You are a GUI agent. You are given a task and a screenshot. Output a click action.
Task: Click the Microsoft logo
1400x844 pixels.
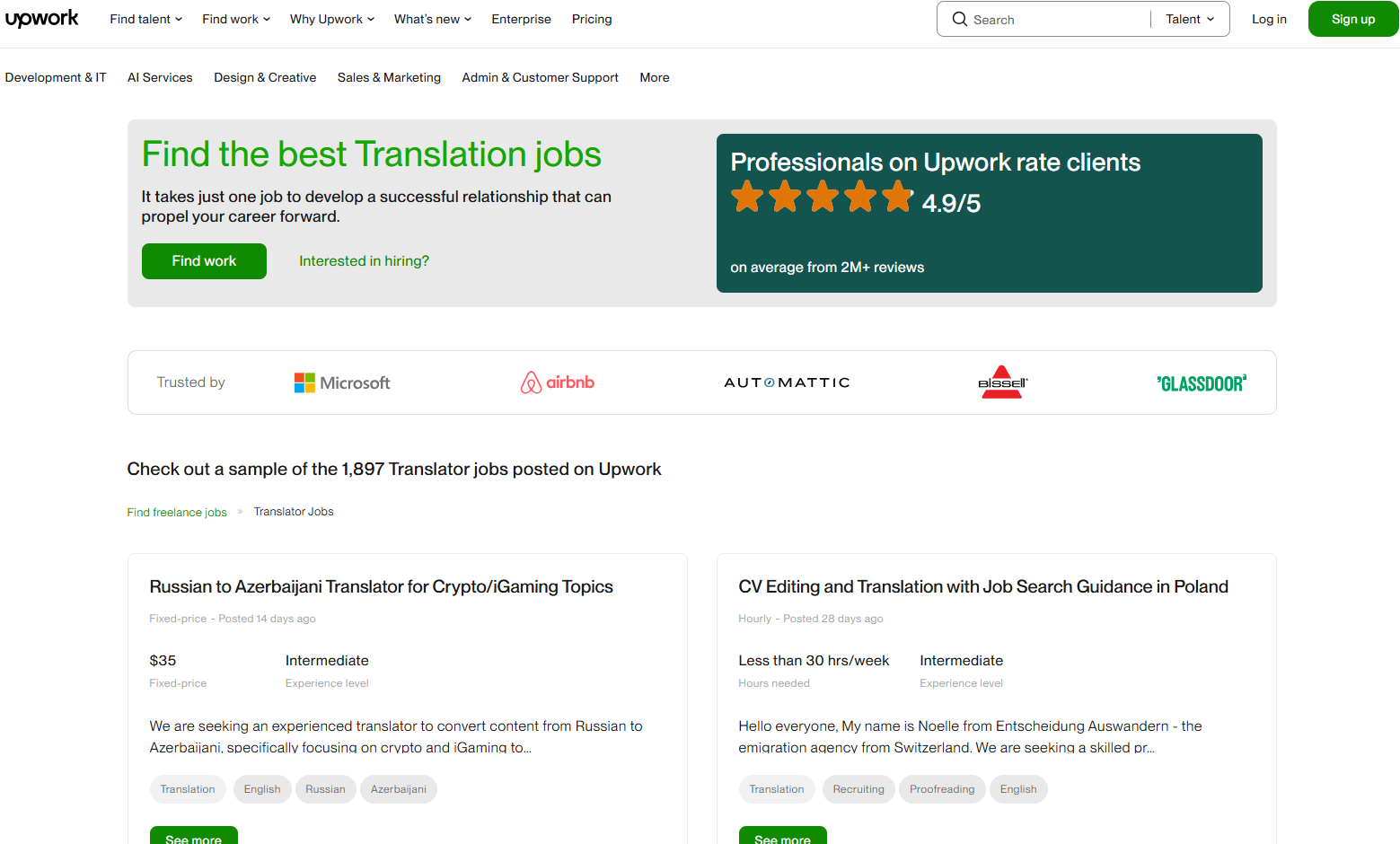point(342,382)
